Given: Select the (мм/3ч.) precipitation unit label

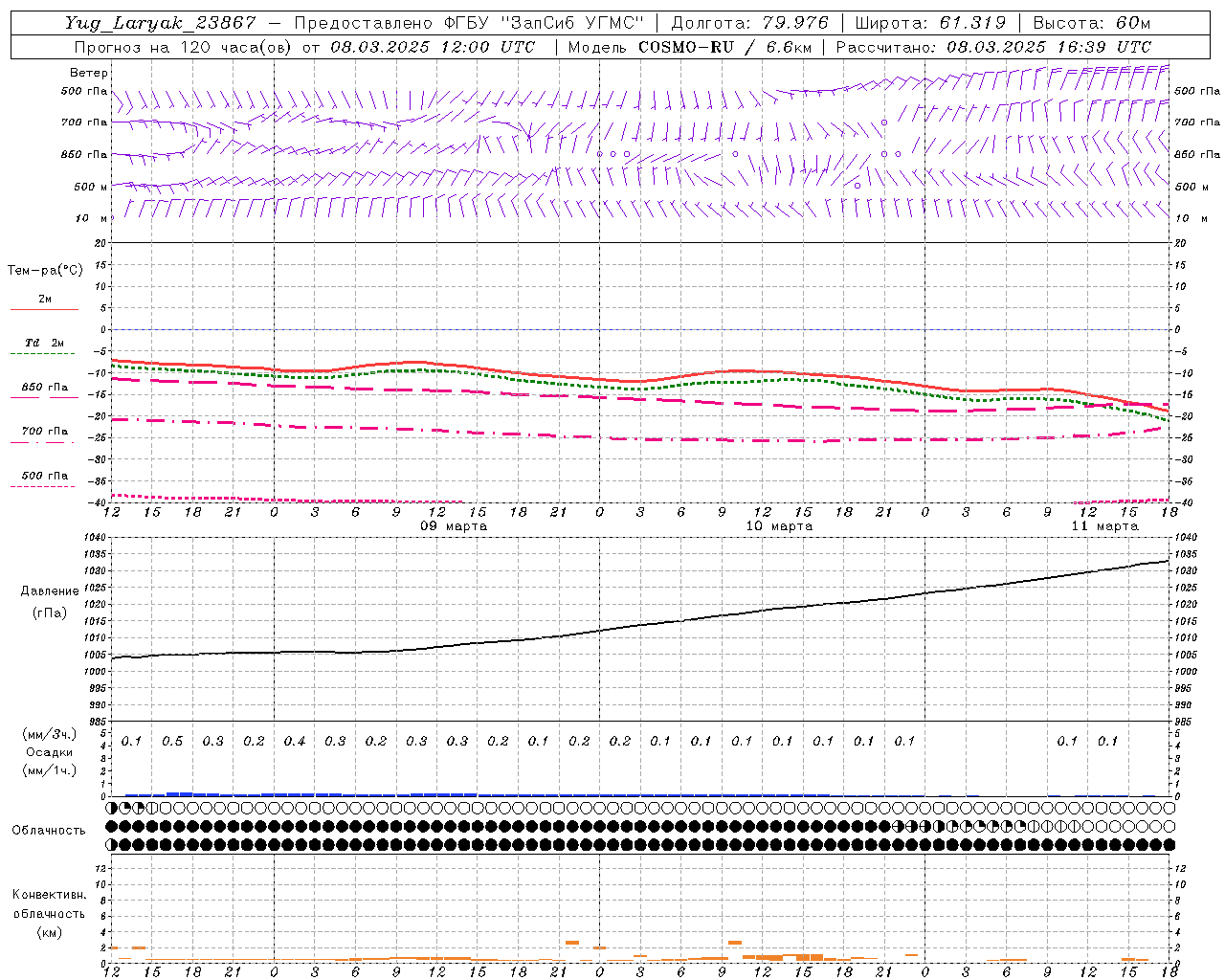Looking at the screenshot, I should [x=50, y=734].
